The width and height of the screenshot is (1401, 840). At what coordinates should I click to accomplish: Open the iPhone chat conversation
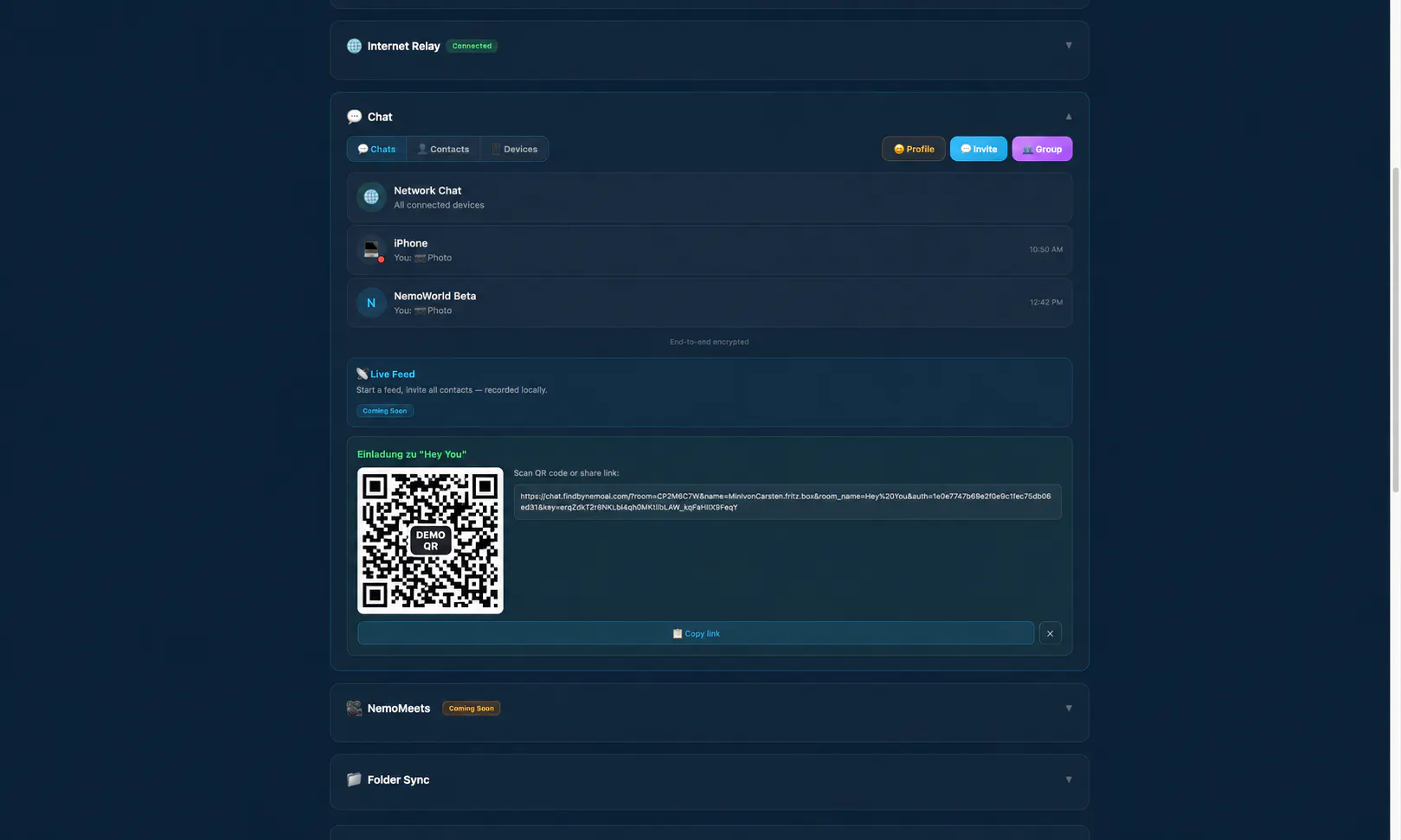point(710,250)
